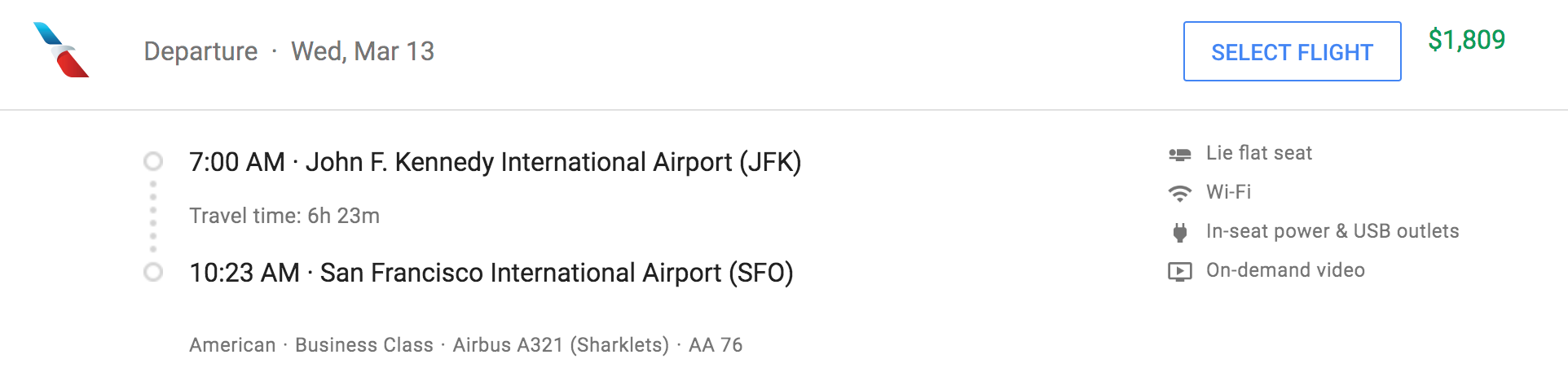This screenshot has width=1568, height=381.
Task: Click the in-seat power plug icon
Action: [1179, 232]
